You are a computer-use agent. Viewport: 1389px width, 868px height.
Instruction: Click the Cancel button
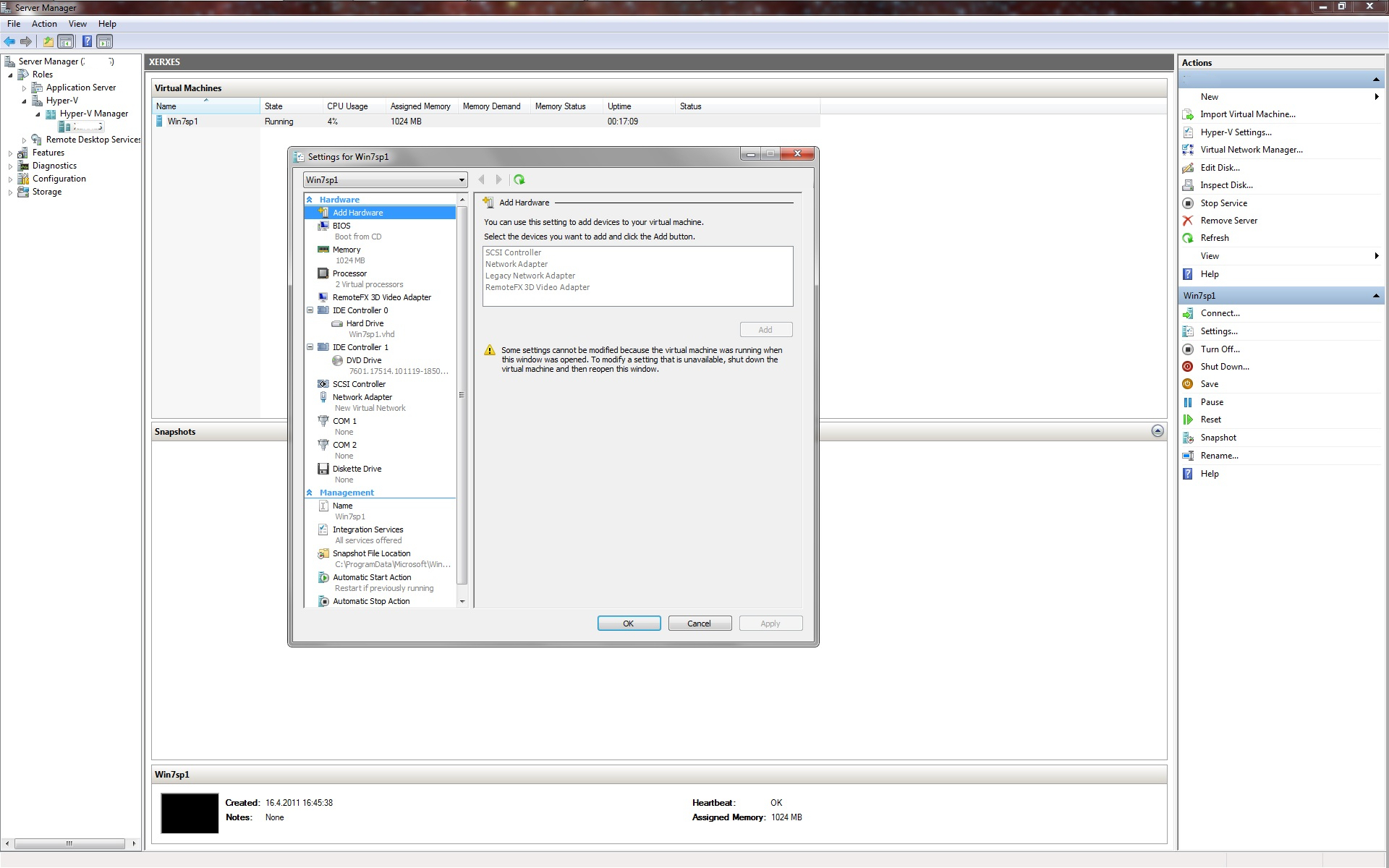coord(700,624)
